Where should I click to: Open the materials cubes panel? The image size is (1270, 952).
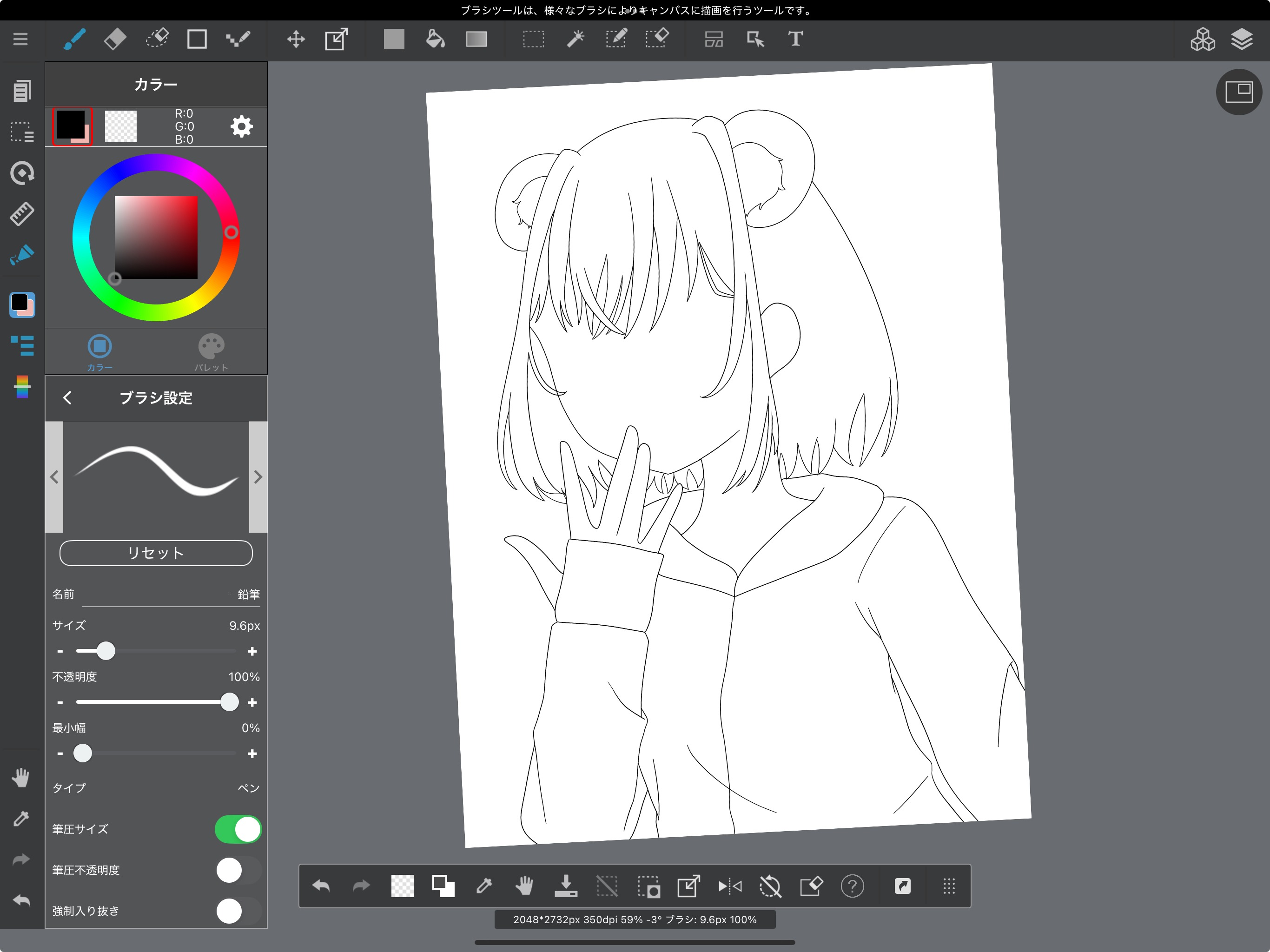click(1202, 39)
